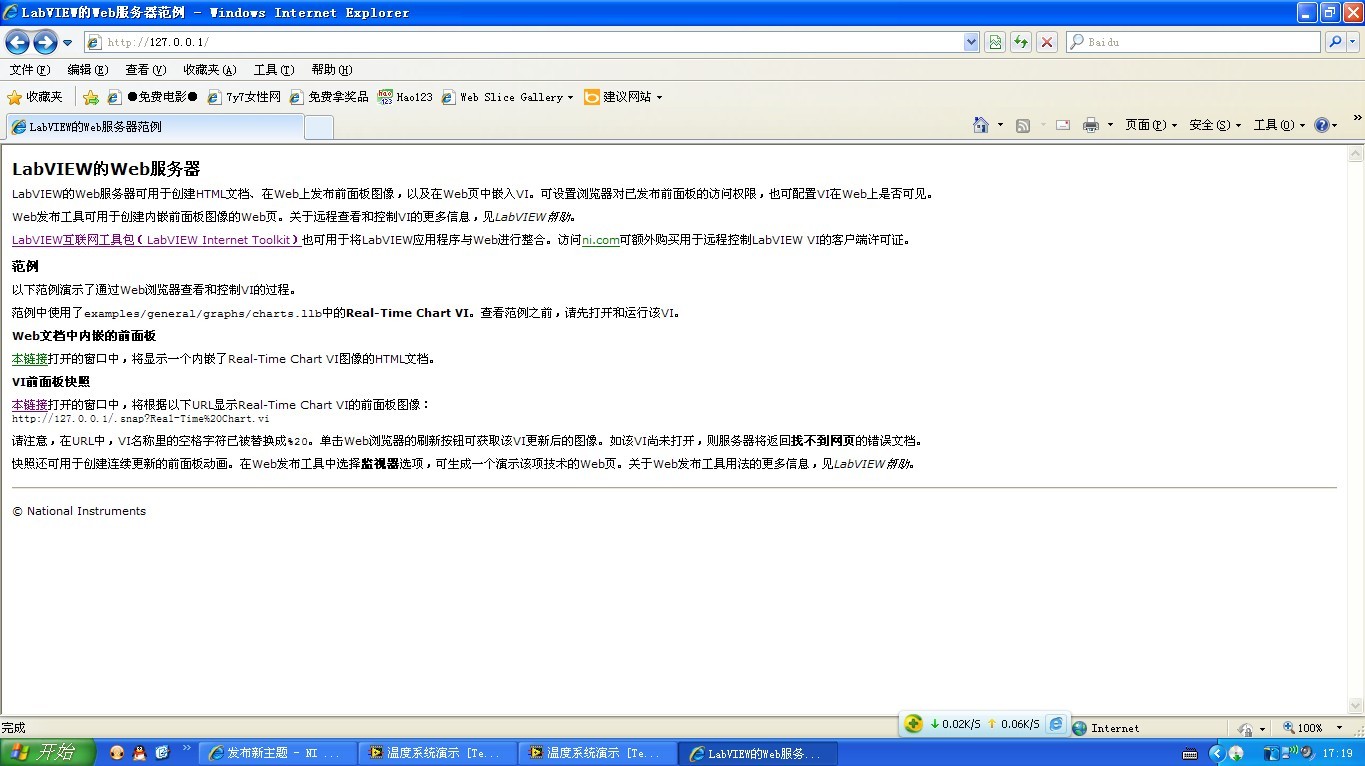Switch to second 温度系统演示 taskbar window
The image size is (1365, 766).
pos(598,753)
